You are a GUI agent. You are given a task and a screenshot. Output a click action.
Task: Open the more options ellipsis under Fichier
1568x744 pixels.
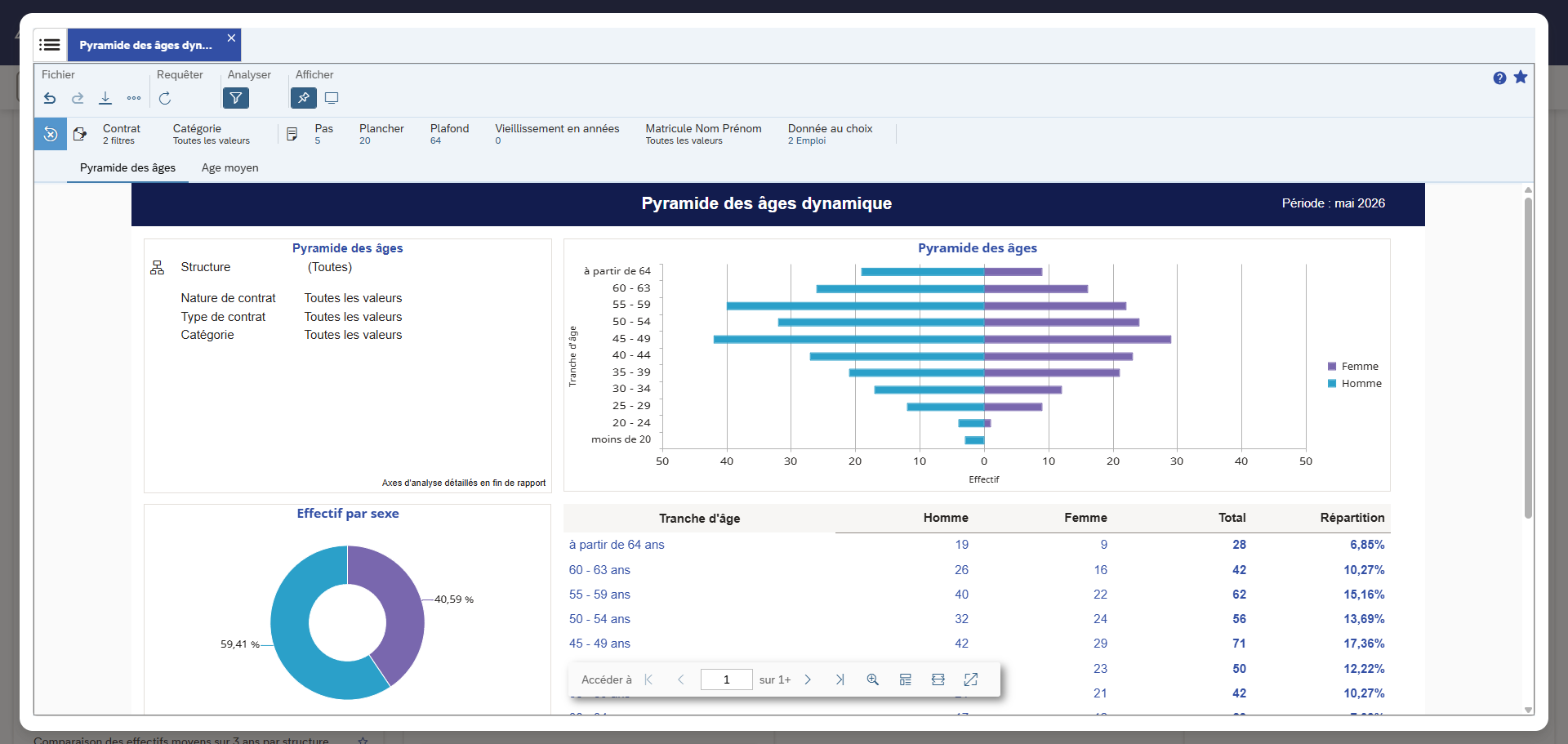pos(134,98)
